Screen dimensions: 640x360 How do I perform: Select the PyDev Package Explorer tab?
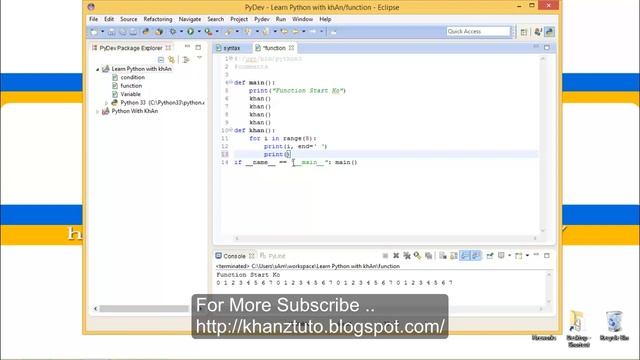pos(131,48)
